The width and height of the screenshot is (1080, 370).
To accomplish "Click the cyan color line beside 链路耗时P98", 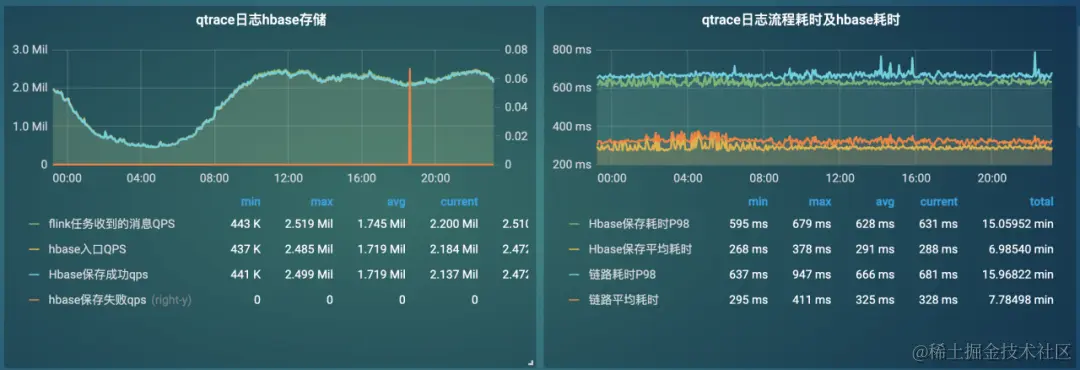I will point(574,274).
